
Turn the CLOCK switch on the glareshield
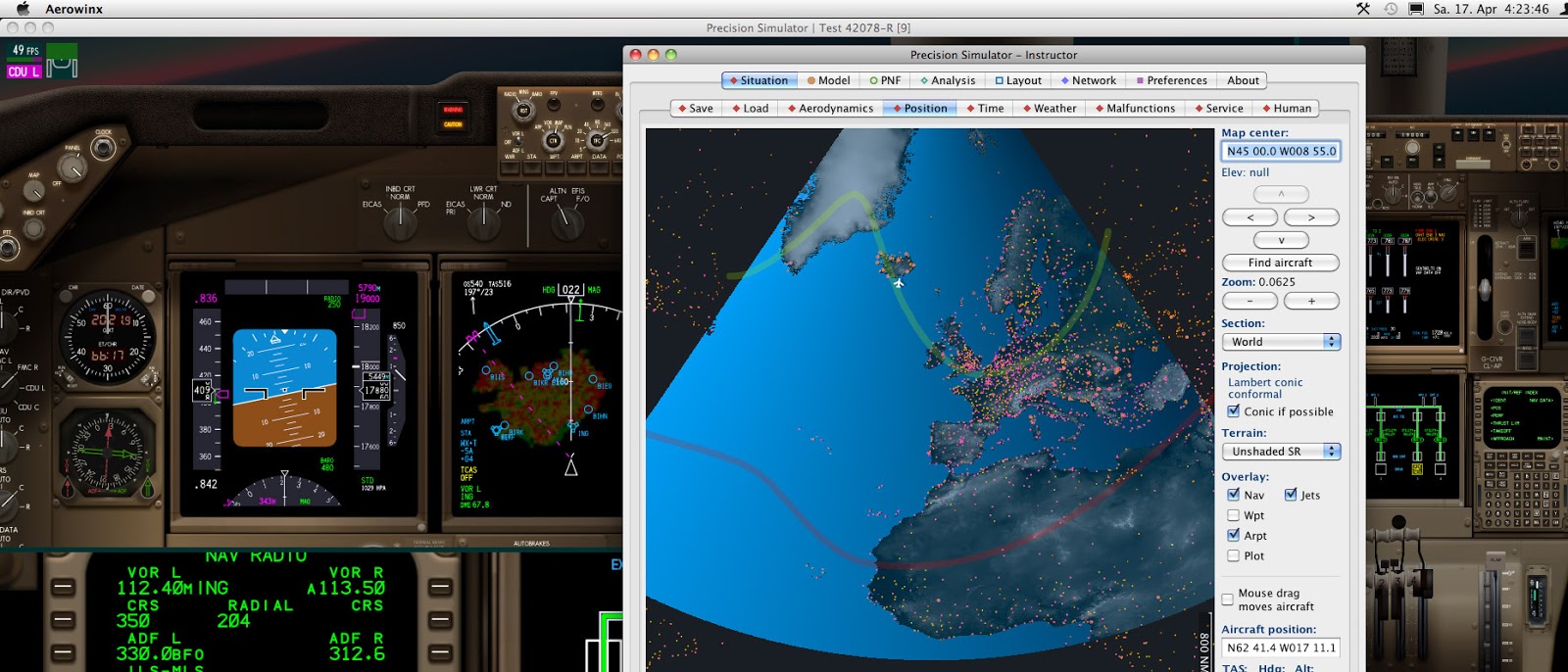point(103,148)
